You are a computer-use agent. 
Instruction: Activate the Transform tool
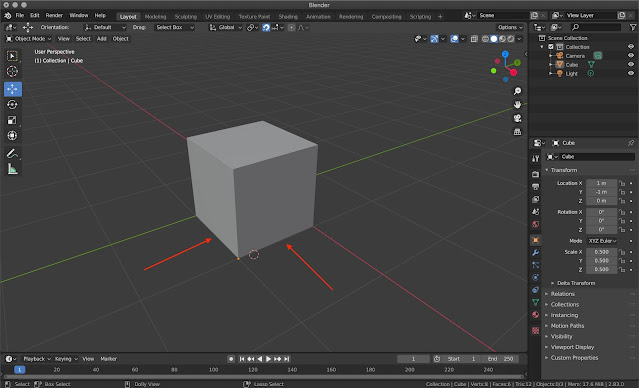tap(12, 135)
